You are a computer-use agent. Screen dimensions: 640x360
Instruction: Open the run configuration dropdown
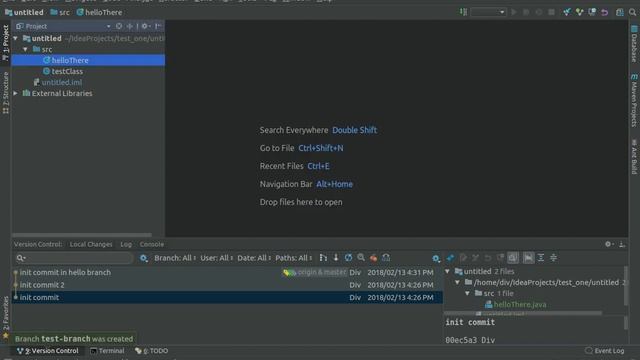click(489, 12)
